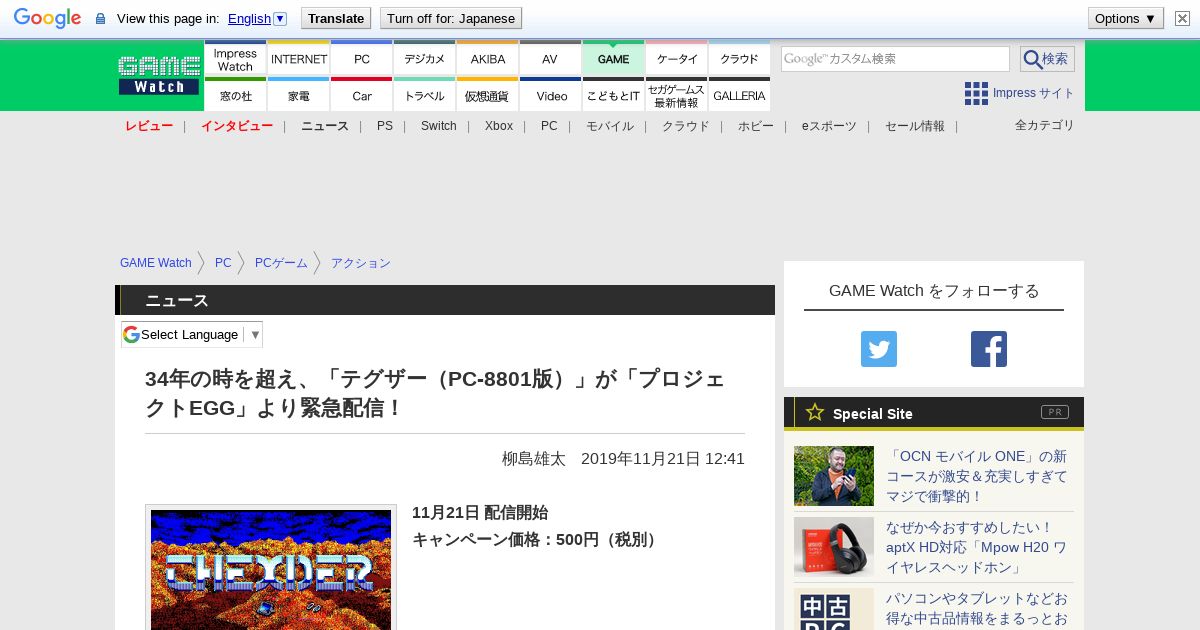Image resolution: width=1200 pixels, height=630 pixels.
Task: Follow GAME Watch on Twitter
Action: (879, 349)
